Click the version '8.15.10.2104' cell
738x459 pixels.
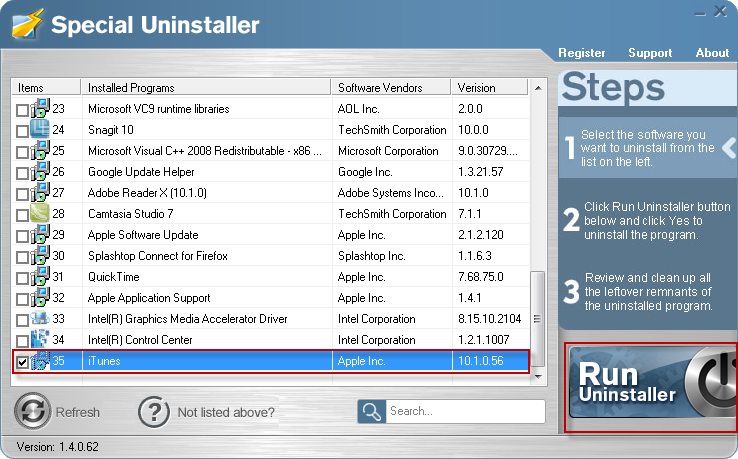[489, 319]
